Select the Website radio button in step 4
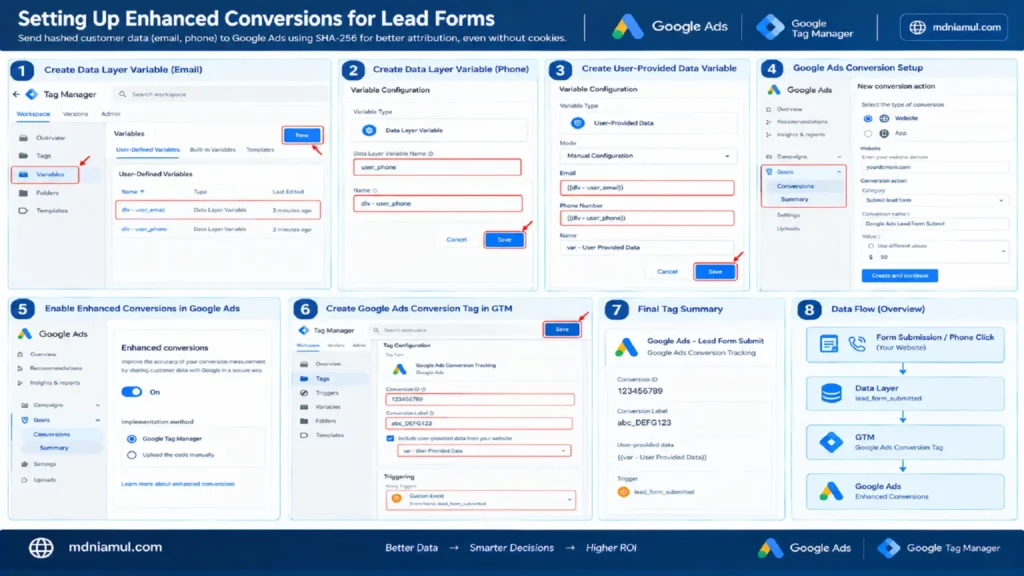Viewport: 1024px width, 576px height. (x=867, y=119)
